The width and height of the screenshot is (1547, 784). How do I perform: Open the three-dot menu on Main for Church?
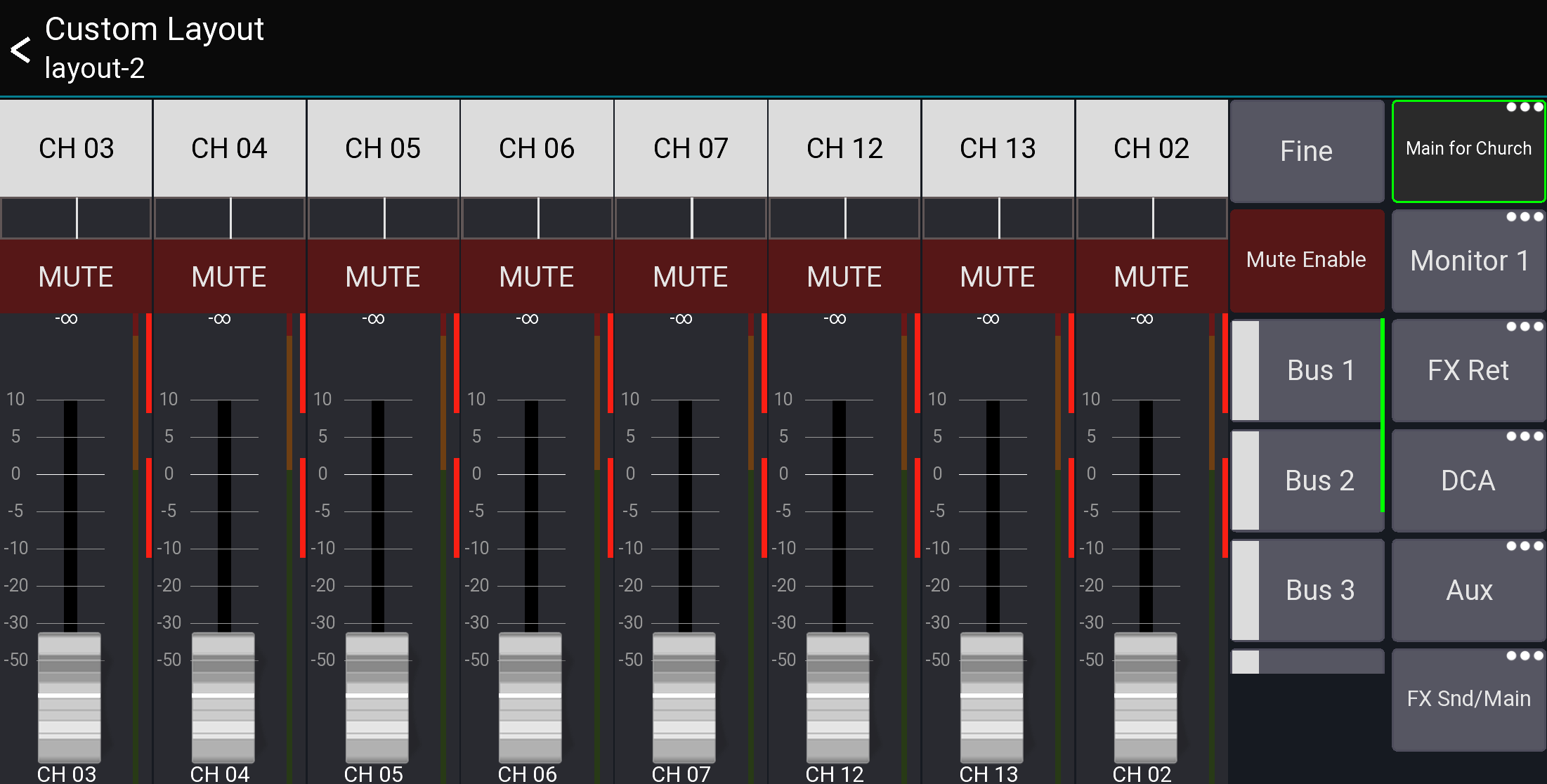point(1526,107)
